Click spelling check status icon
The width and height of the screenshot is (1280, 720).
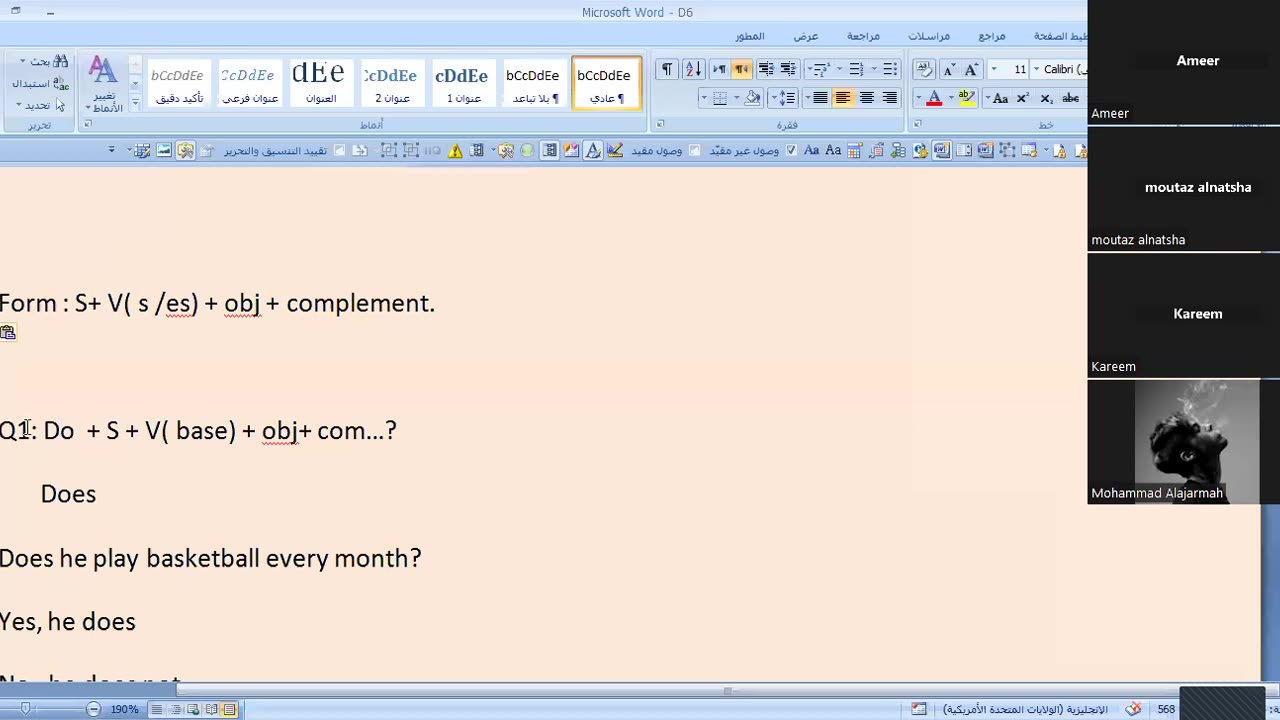[x=1133, y=709]
